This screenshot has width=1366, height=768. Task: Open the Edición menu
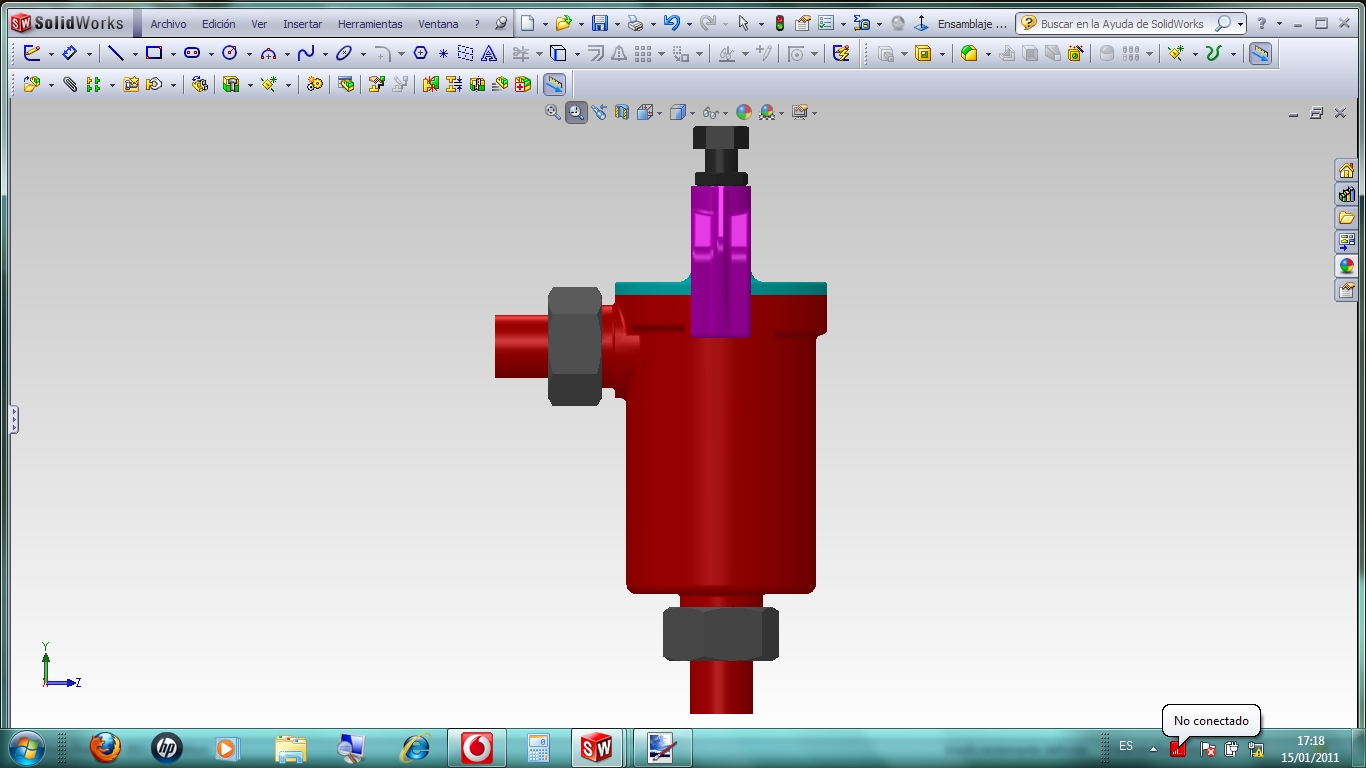click(x=218, y=24)
